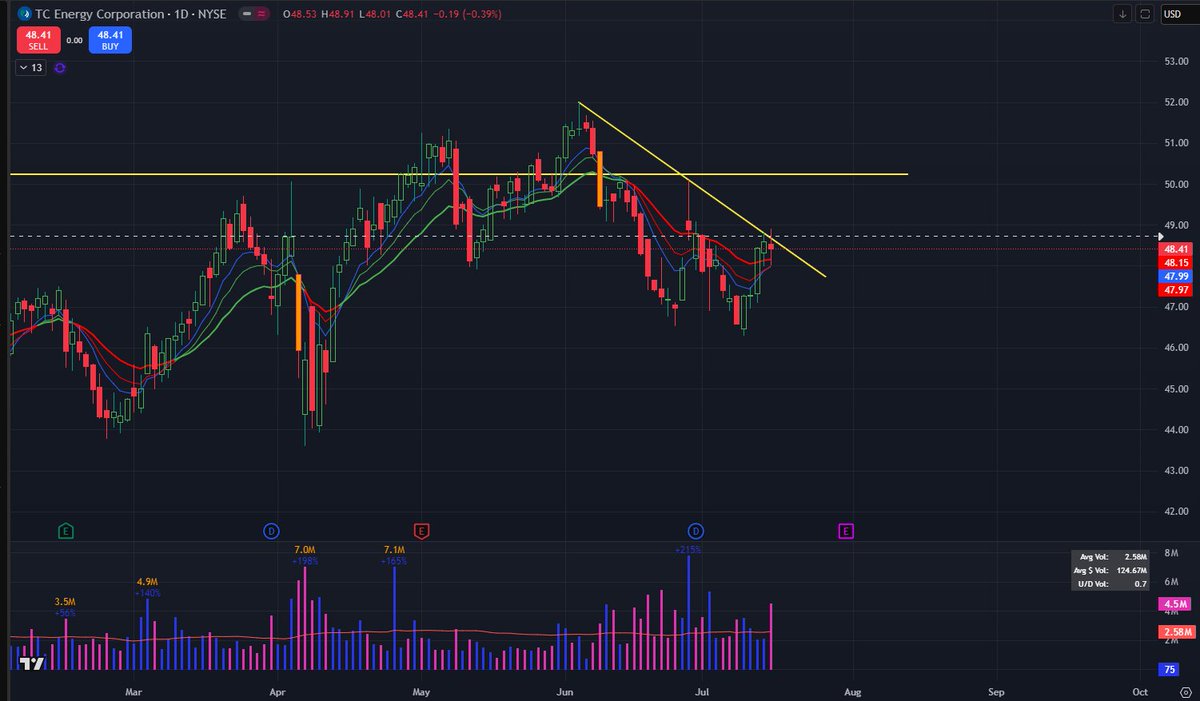This screenshot has height=701, width=1200.
Task: Click the 42.00 price axis label
Action: click(1176, 511)
